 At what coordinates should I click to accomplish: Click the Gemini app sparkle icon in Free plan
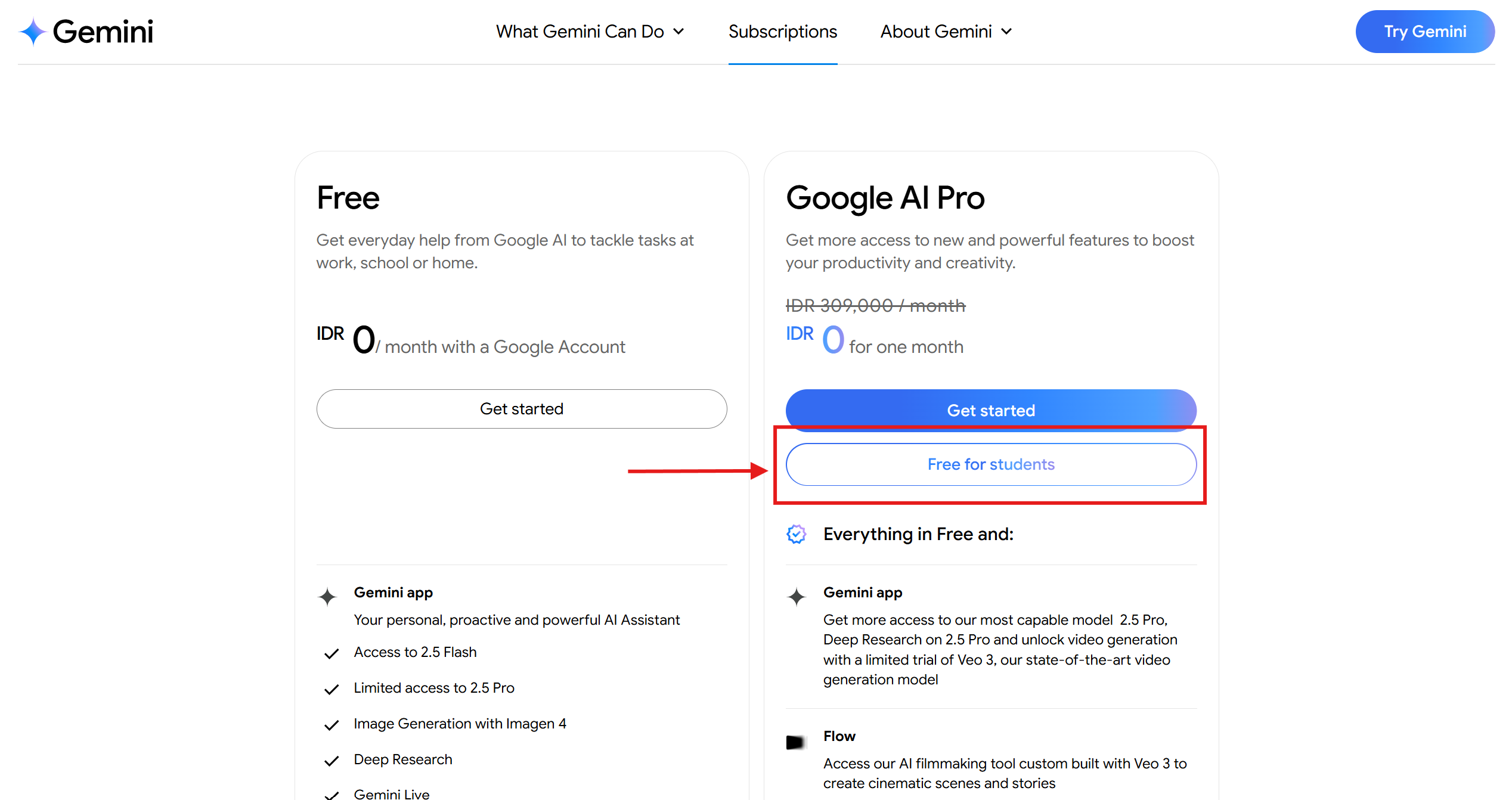coord(327,596)
